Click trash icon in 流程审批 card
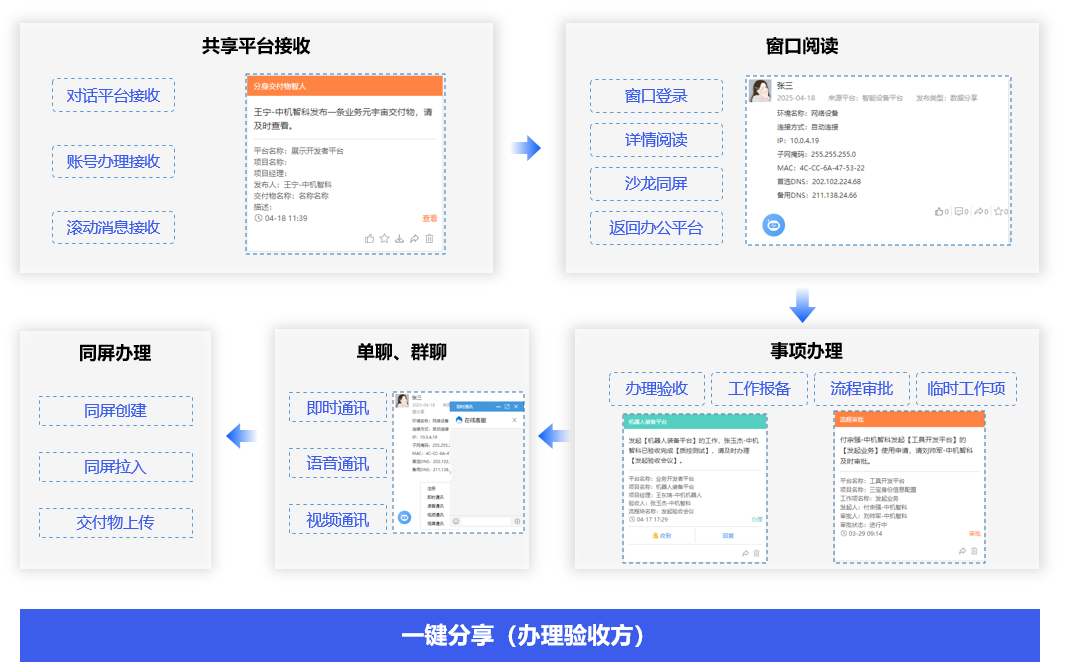 pyautogui.click(x=975, y=551)
